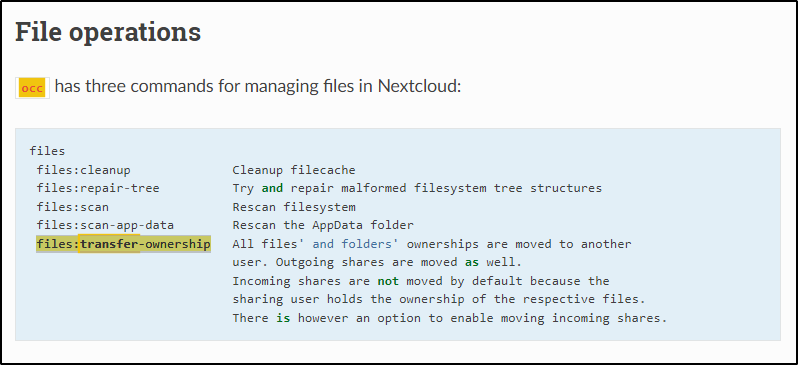Click the green 'is' keyword in last line

pyautogui.click(x=283, y=318)
